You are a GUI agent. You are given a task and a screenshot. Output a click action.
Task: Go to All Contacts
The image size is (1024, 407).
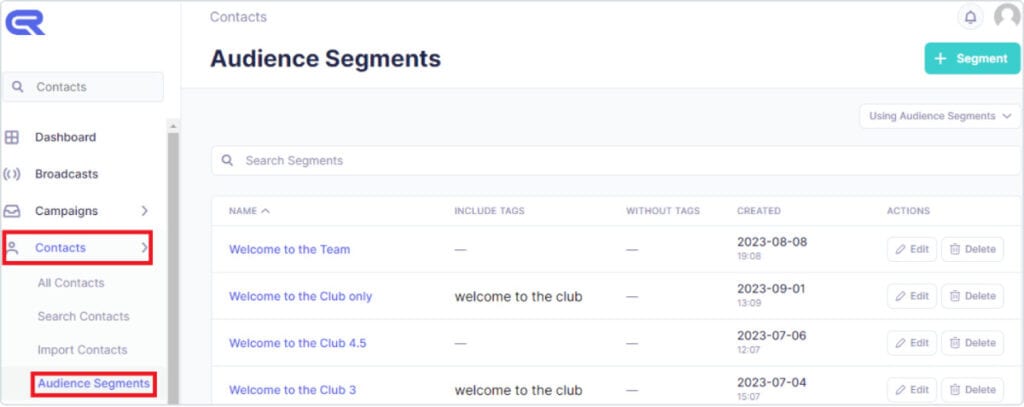[x=71, y=283]
